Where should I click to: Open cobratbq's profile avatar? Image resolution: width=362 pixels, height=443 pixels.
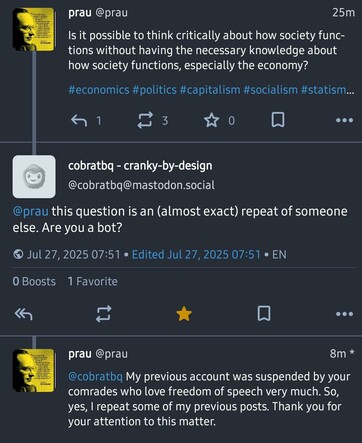tap(34, 177)
